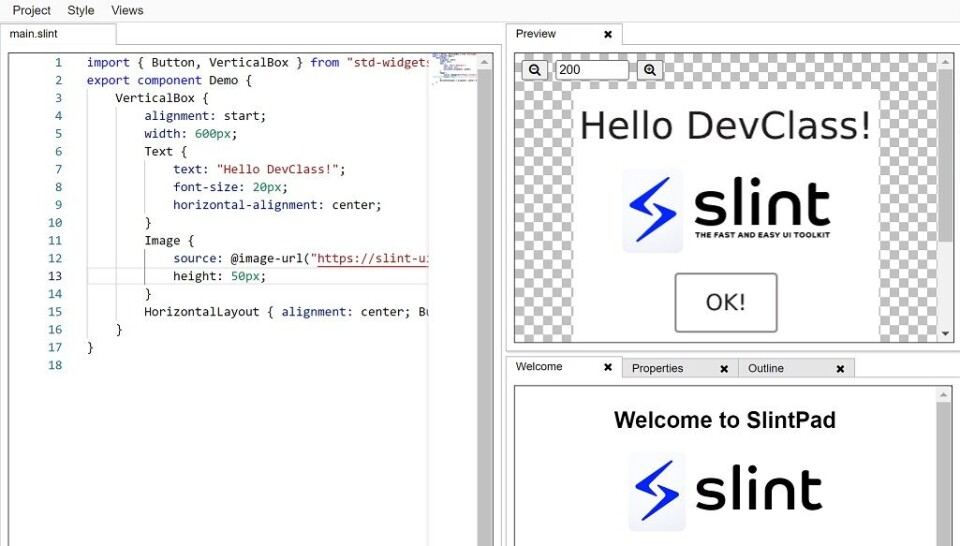The height and width of the screenshot is (546, 960).
Task: Close the Properties tab
Action: 724,369
